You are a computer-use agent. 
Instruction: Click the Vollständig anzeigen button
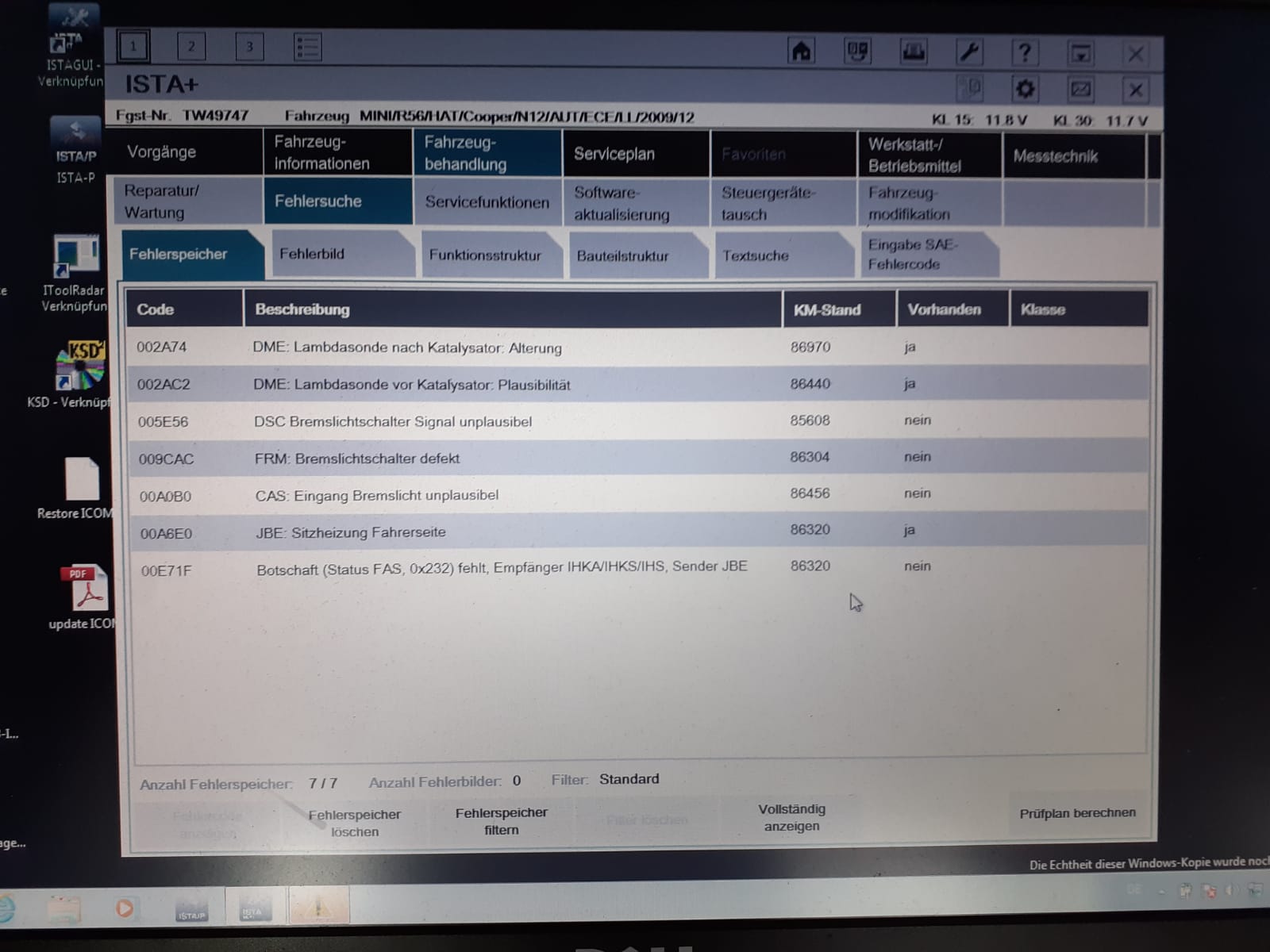[x=791, y=817]
